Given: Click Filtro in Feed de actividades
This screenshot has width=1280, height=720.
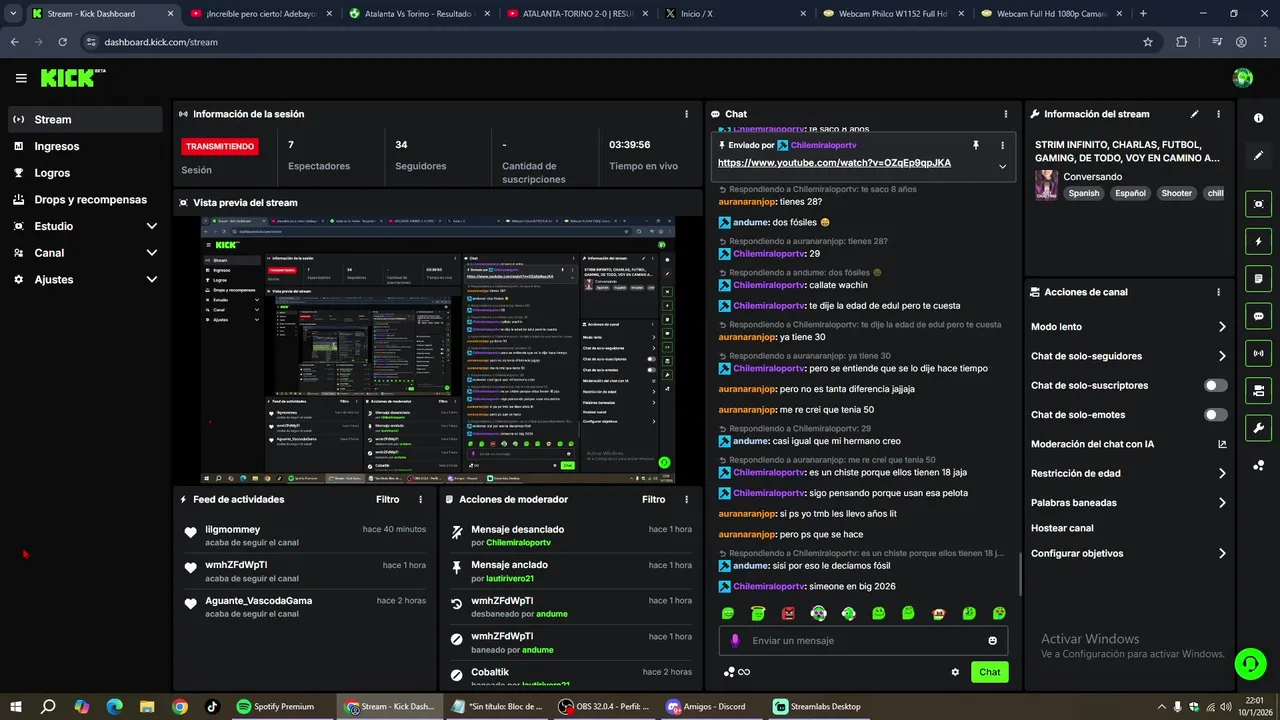Looking at the screenshot, I should click(388, 499).
